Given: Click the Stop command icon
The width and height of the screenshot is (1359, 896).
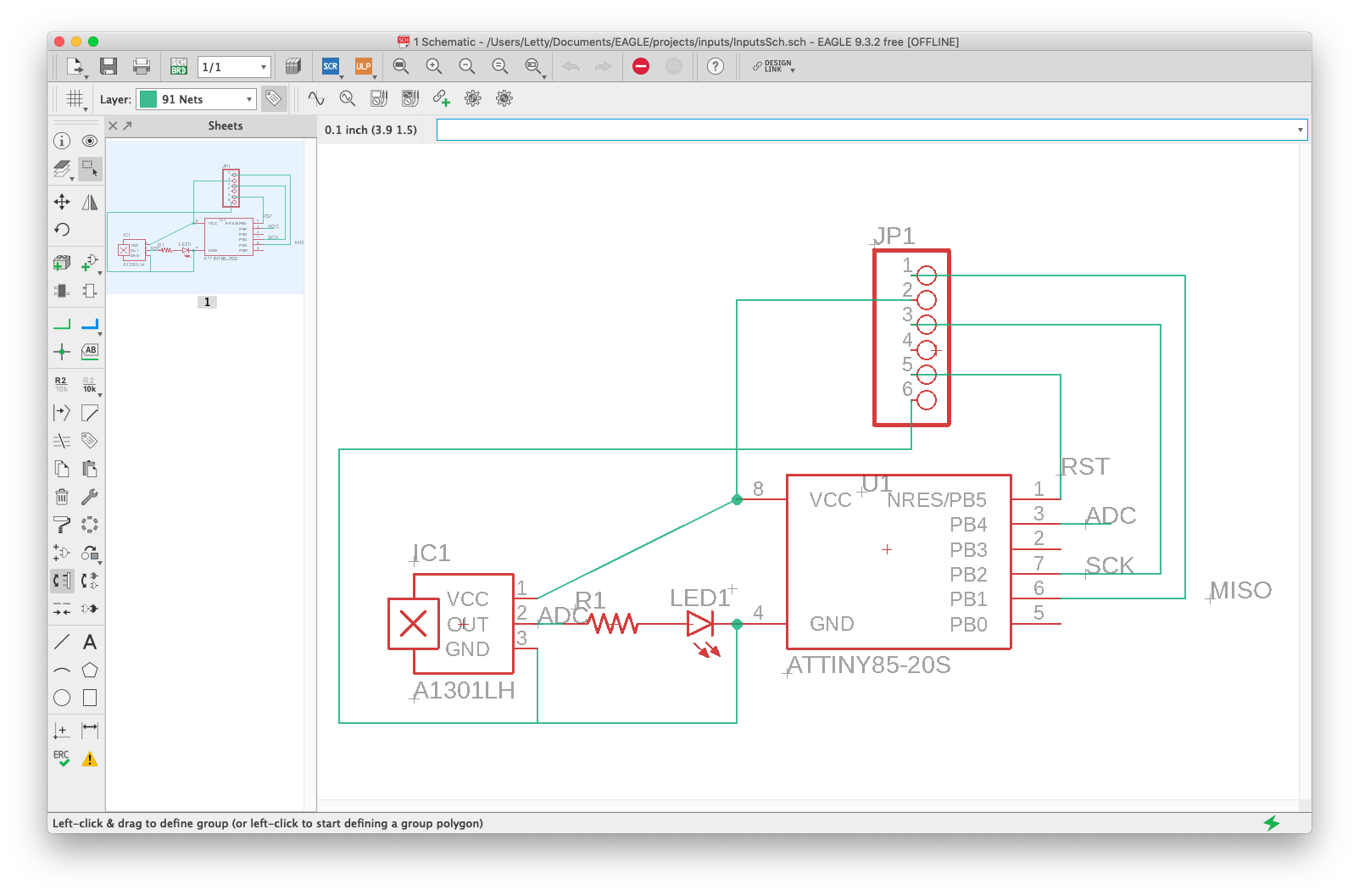Looking at the screenshot, I should pos(641,66).
